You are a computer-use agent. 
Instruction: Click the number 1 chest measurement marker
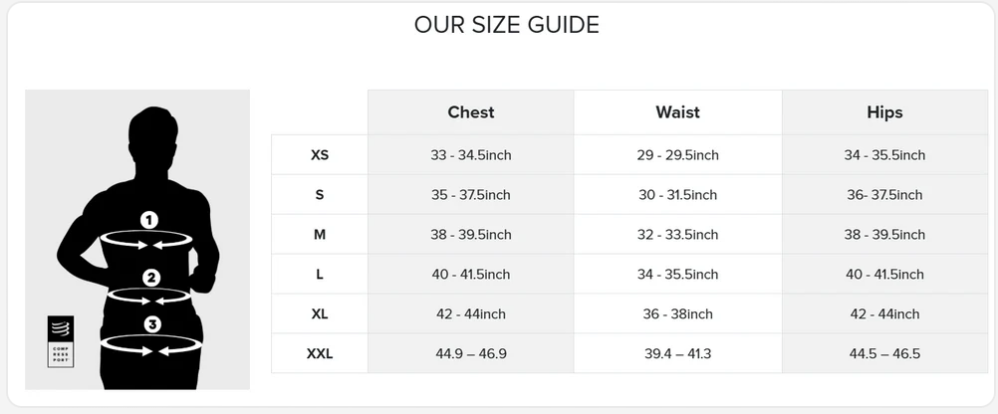[148, 220]
